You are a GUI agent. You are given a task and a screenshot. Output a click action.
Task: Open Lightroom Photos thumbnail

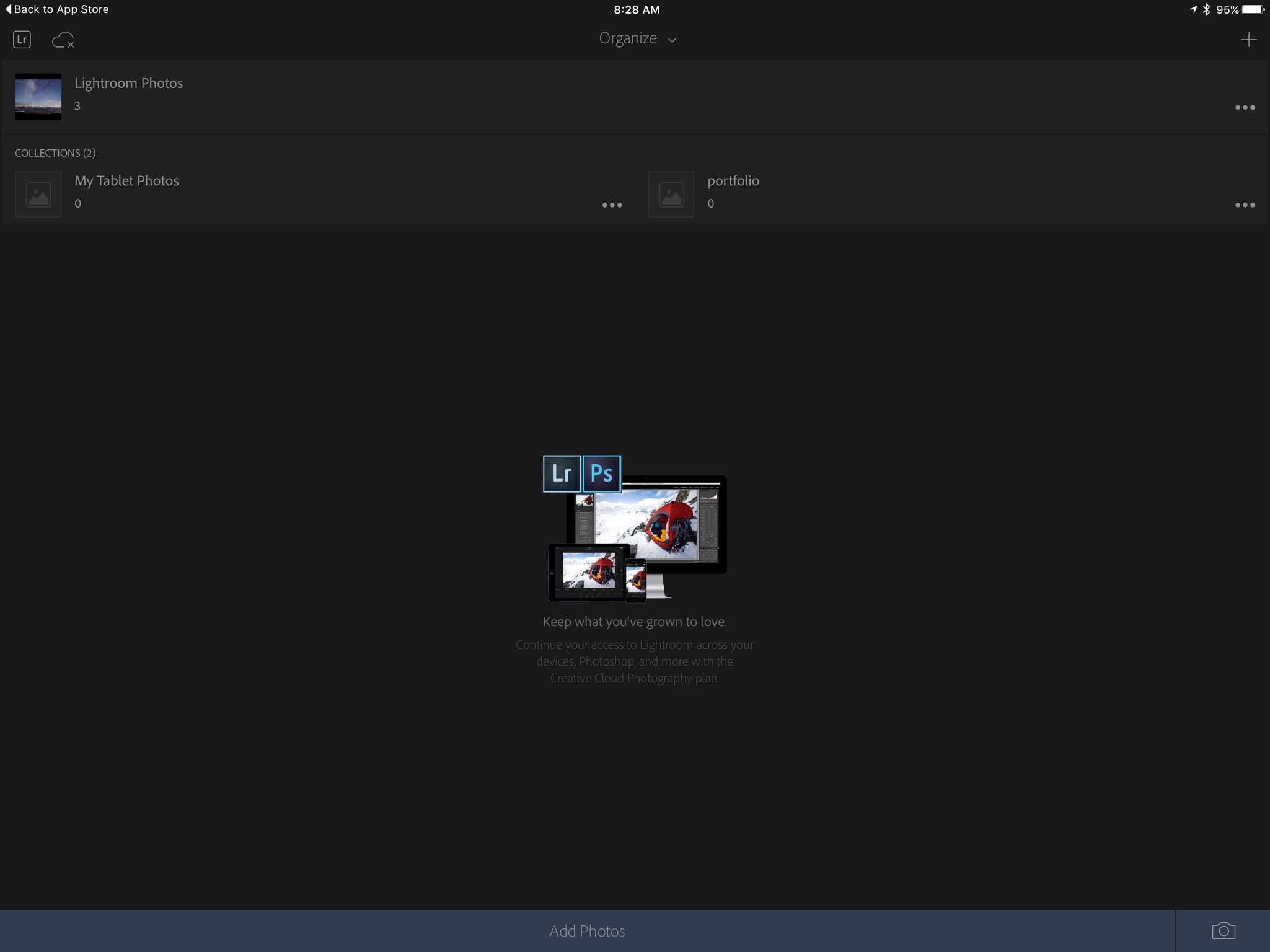pos(38,97)
